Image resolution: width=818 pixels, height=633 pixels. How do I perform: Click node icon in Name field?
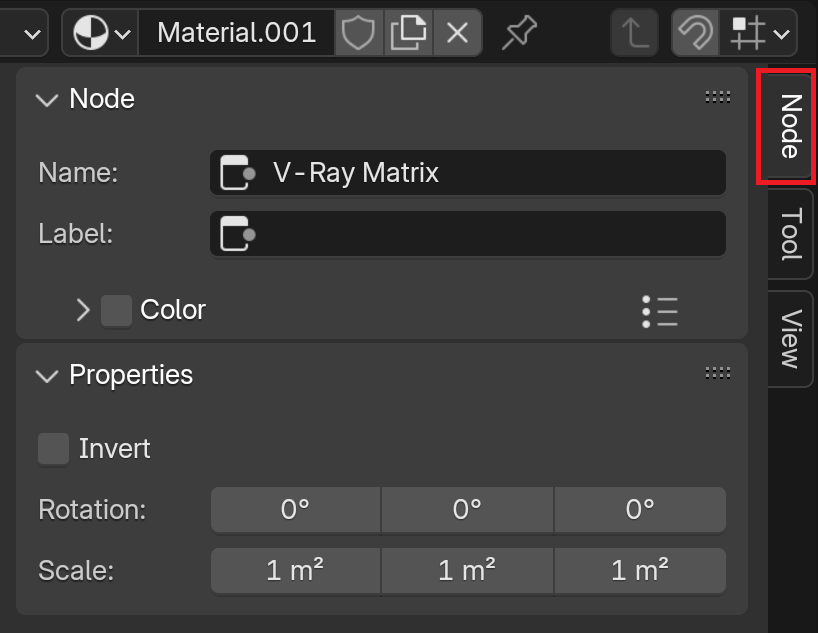tap(237, 173)
